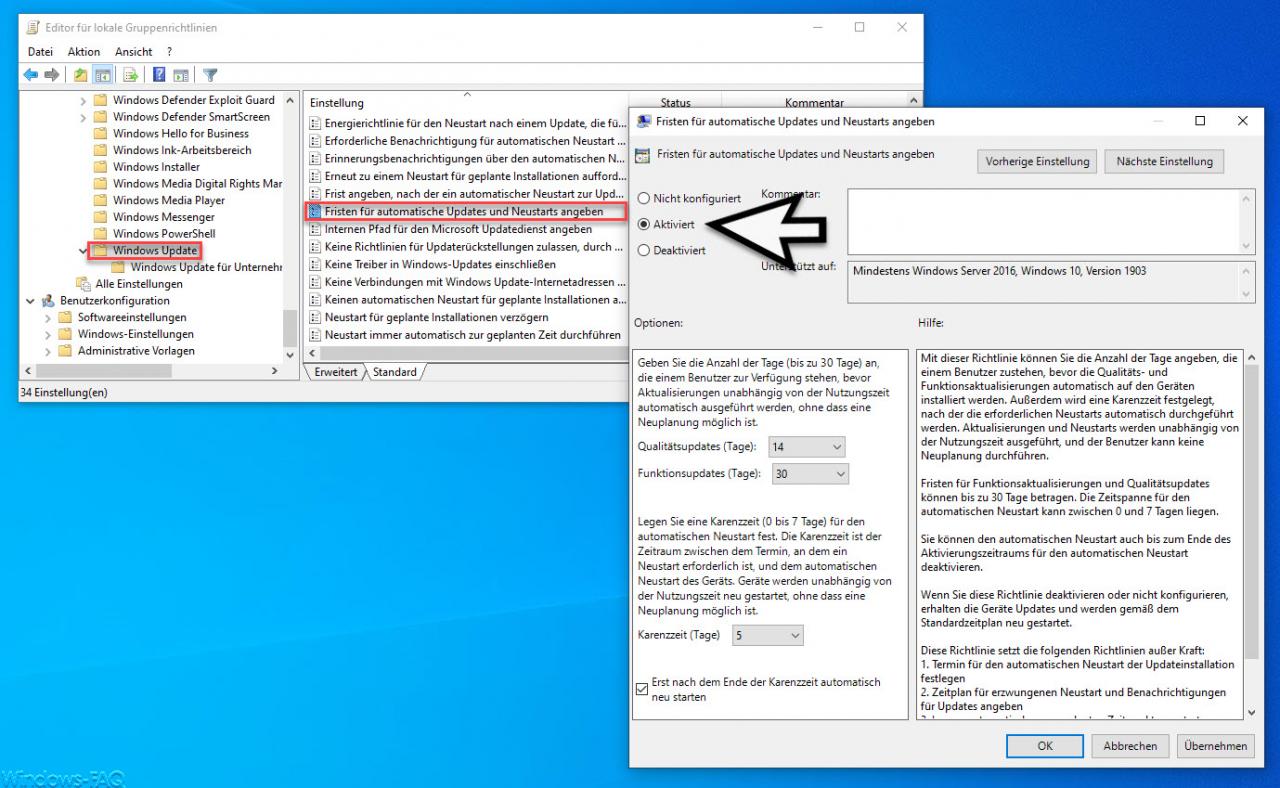Collapse the Benutzerkonfiguration node
The height and width of the screenshot is (788, 1280).
31,300
